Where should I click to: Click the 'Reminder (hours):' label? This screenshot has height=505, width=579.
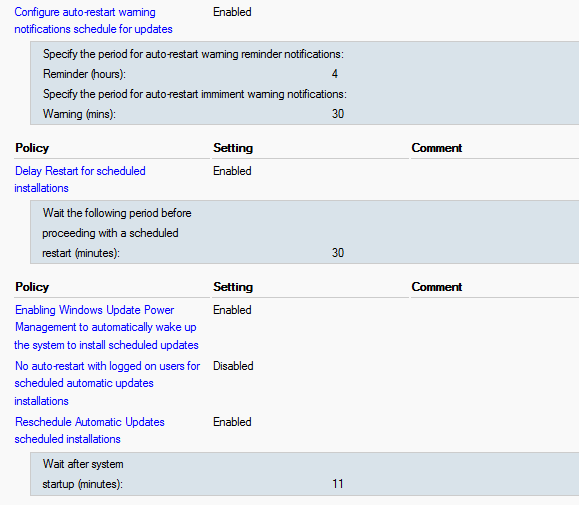click(x=84, y=74)
